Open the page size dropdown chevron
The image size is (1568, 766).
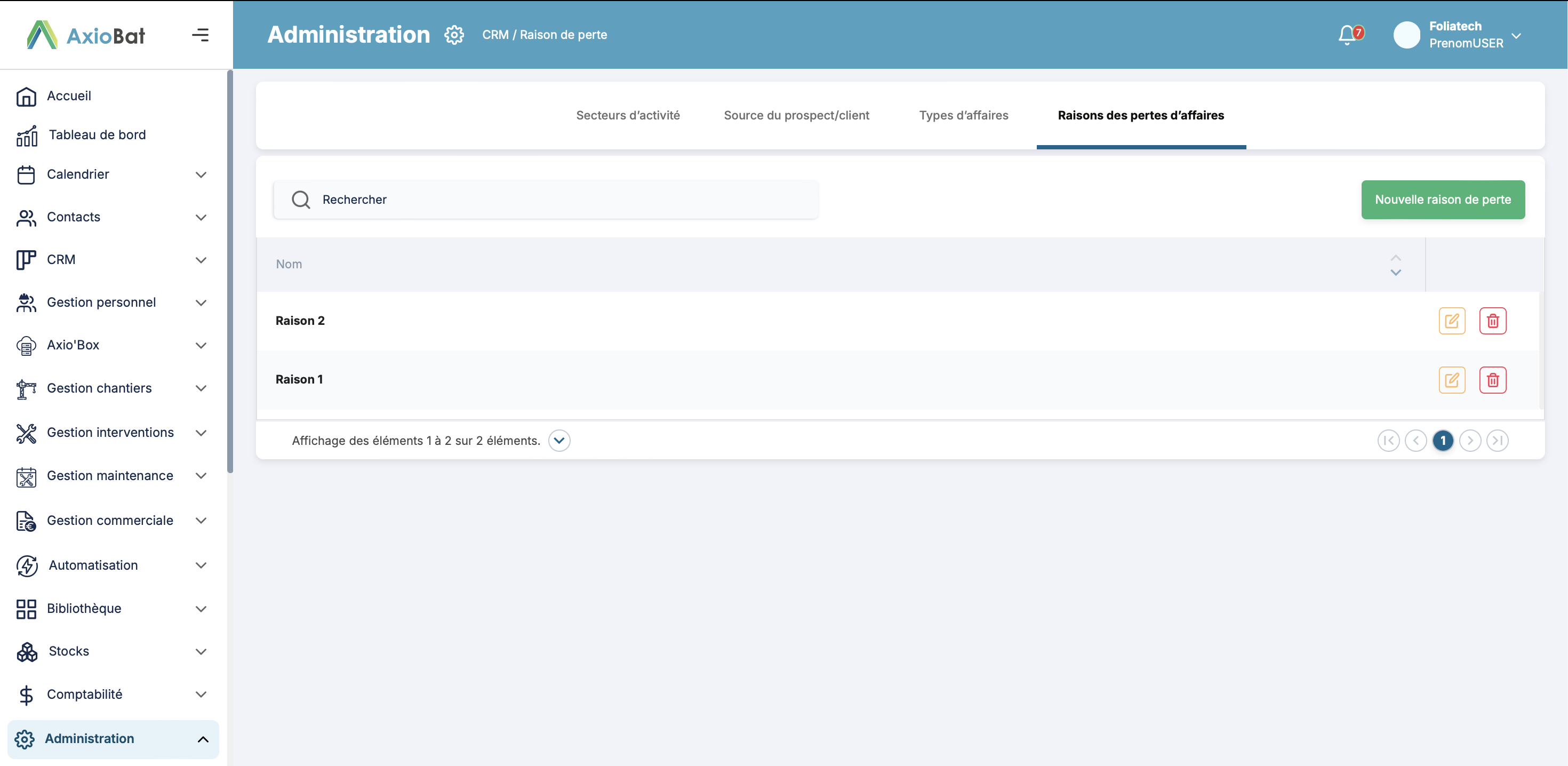point(559,440)
